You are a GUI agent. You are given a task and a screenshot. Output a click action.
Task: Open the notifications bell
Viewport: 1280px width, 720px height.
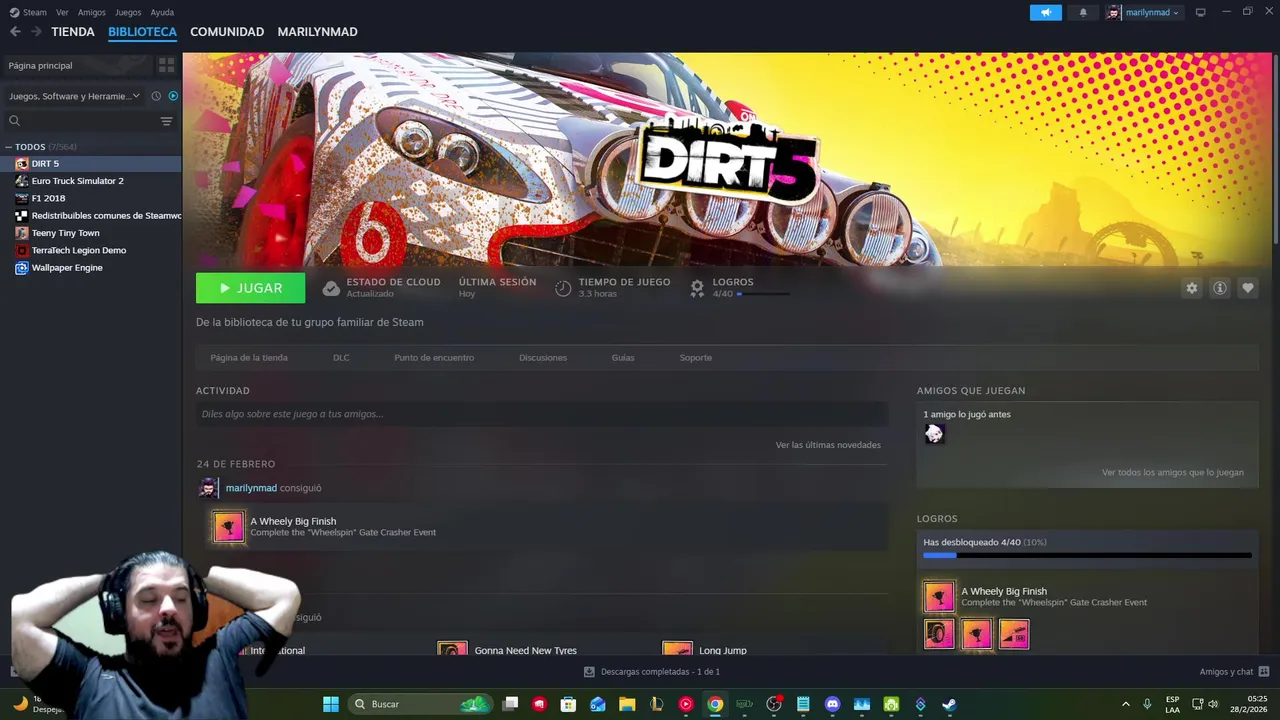click(1083, 12)
